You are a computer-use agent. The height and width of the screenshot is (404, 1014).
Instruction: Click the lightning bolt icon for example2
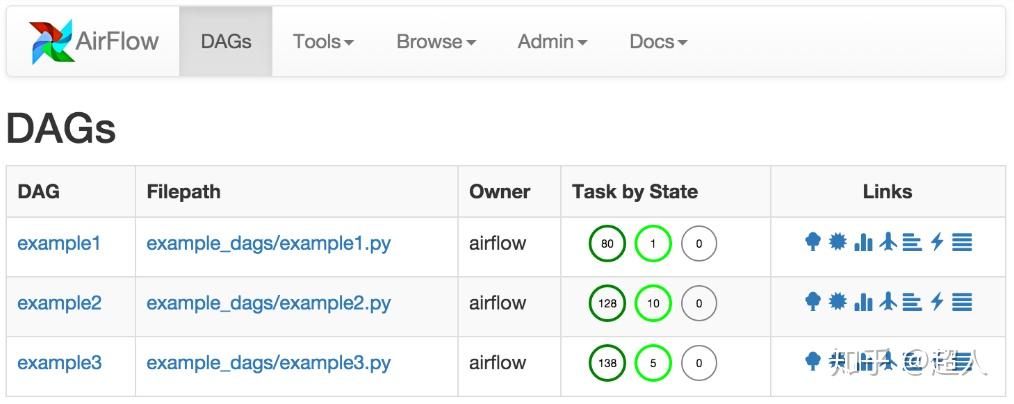click(x=937, y=302)
